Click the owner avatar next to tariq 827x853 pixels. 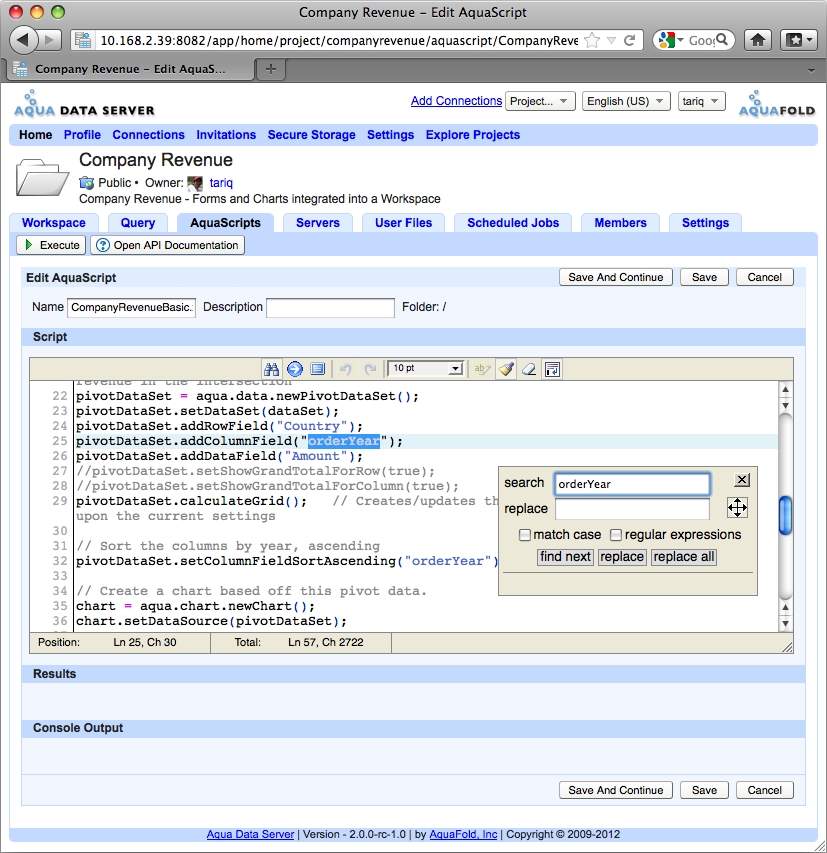pyautogui.click(x=195, y=183)
